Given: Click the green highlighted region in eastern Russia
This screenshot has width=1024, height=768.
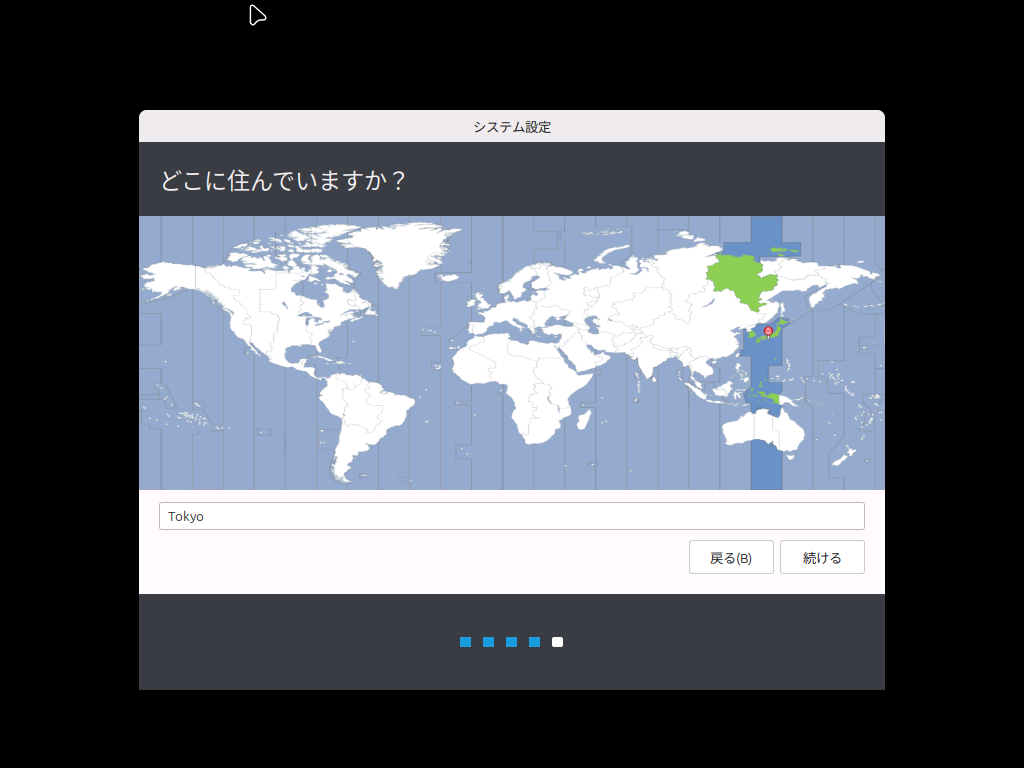Looking at the screenshot, I should [x=735, y=275].
